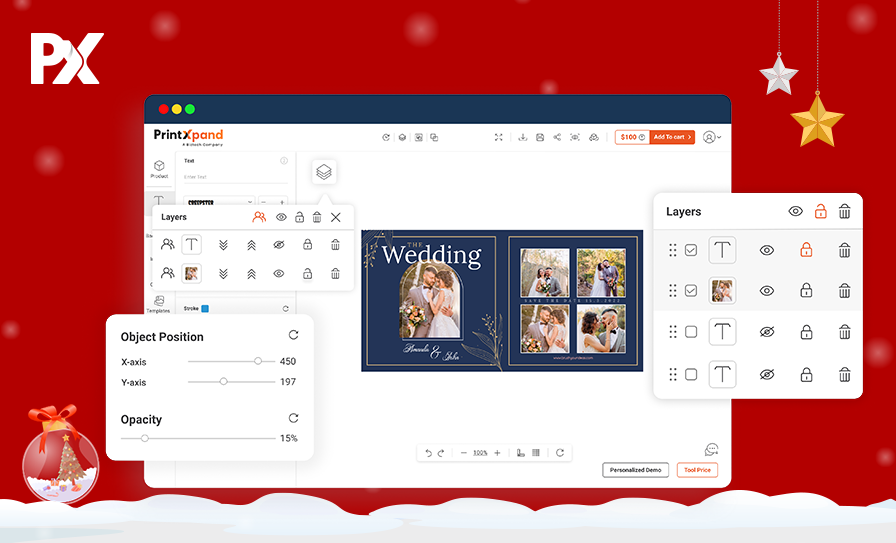The image size is (896, 543).
Task: Click the fullscreen expand icon
Action: pos(498,137)
